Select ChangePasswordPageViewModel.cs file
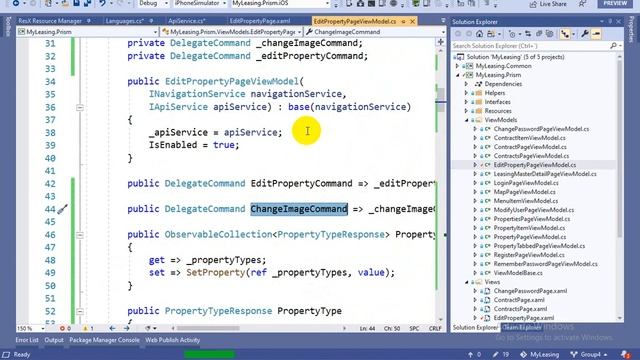640x360 pixels. [541, 129]
